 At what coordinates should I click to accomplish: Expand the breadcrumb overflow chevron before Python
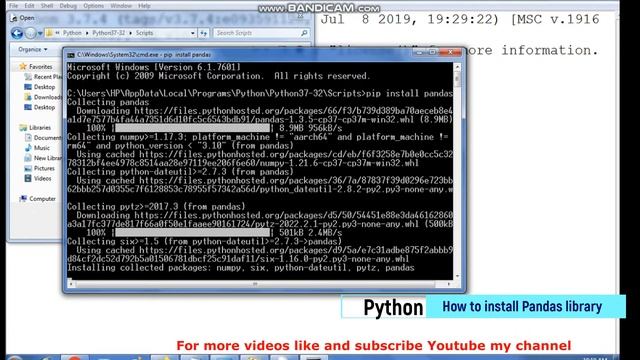58,33
